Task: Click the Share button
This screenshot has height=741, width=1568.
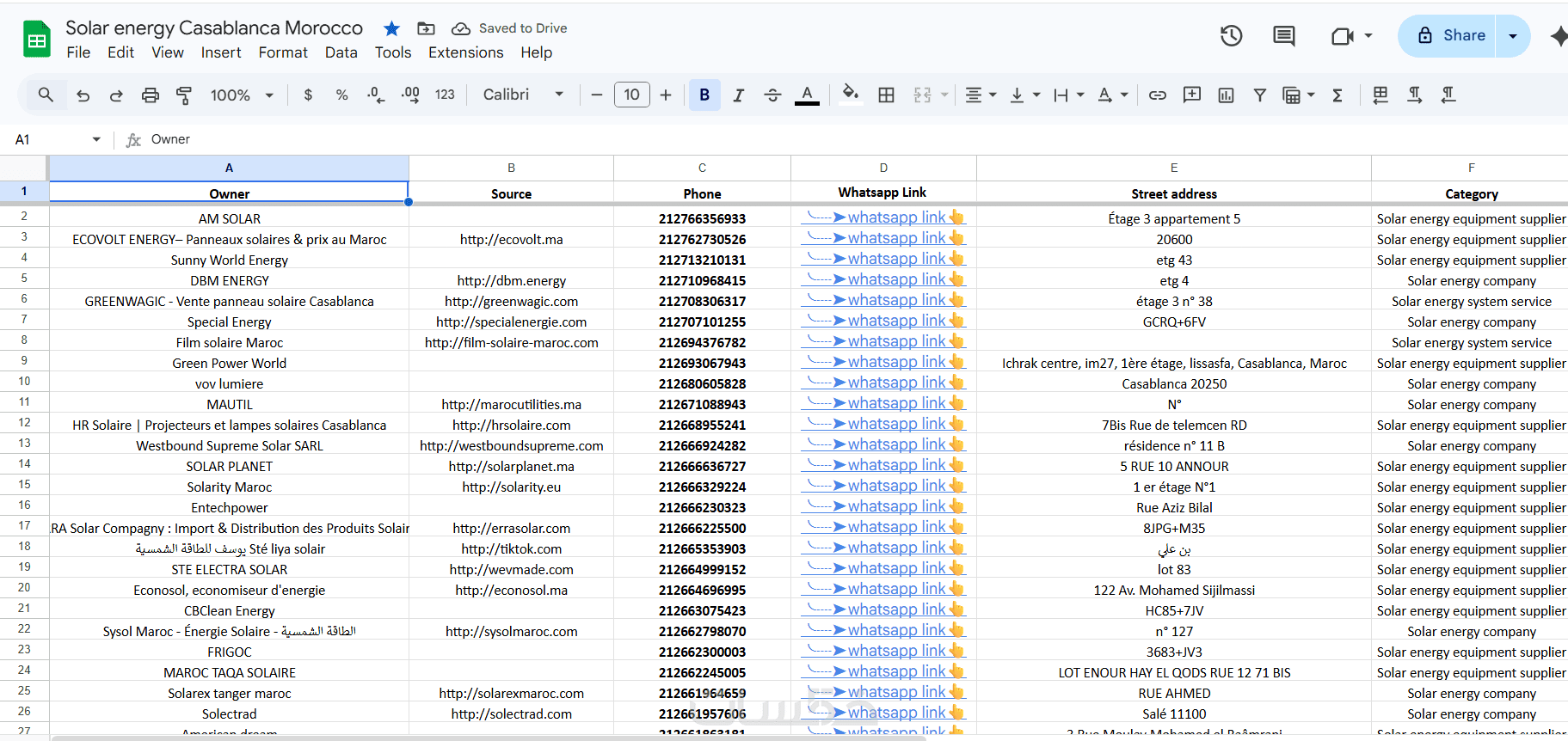Action: pyautogui.click(x=1452, y=36)
